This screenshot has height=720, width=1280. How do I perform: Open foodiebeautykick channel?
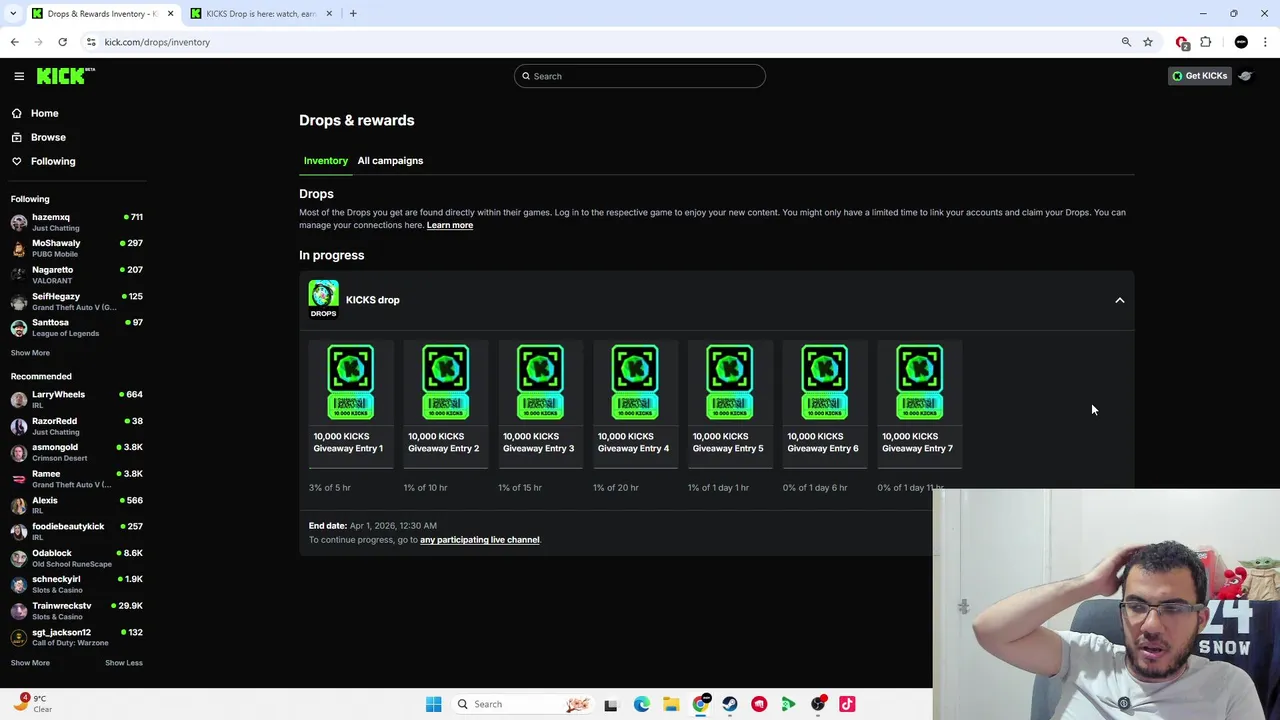[76, 531]
